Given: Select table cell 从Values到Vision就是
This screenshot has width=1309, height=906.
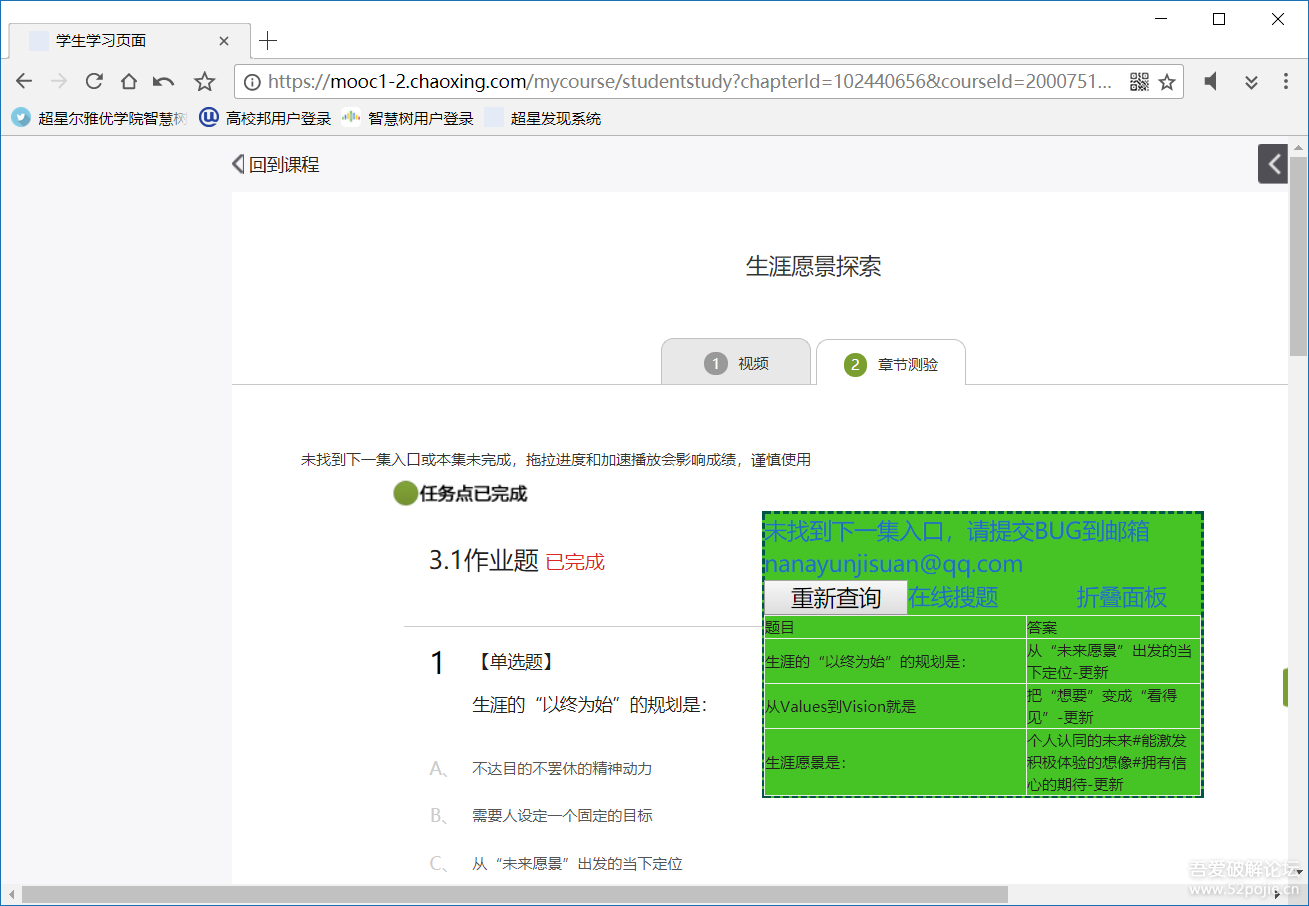Looking at the screenshot, I should click(894, 707).
